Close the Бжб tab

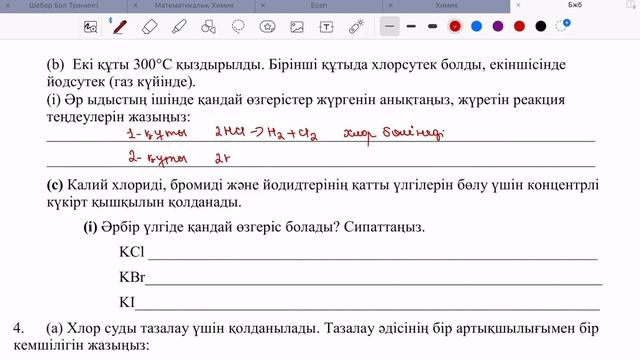pyautogui.click(x=518, y=5)
